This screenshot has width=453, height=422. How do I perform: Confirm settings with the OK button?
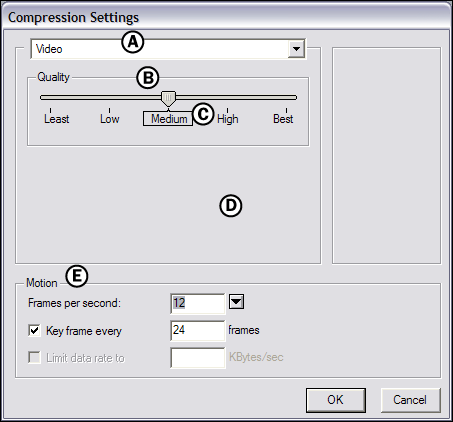click(x=336, y=400)
